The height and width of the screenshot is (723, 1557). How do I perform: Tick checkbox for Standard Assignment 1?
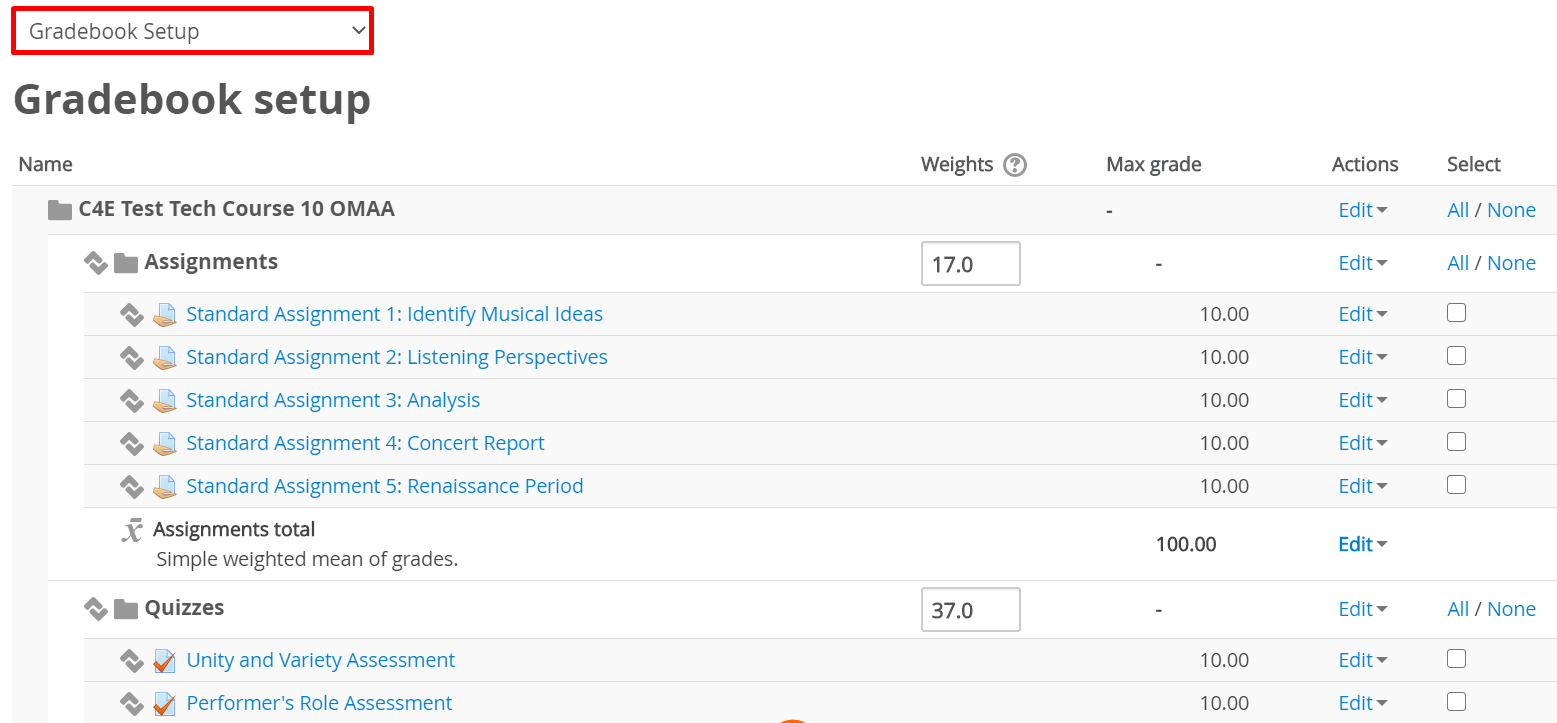point(1456,313)
